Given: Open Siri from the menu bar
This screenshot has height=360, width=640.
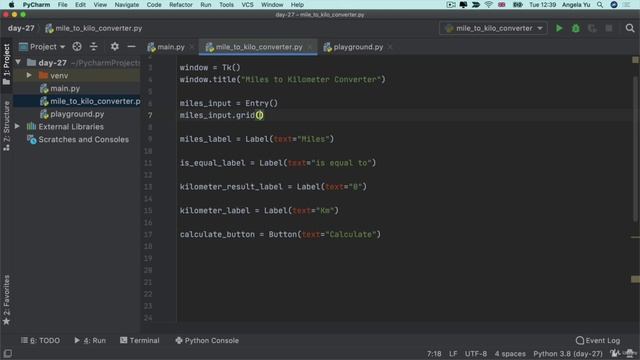Looking at the screenshot, I should (x=614, y=5).
